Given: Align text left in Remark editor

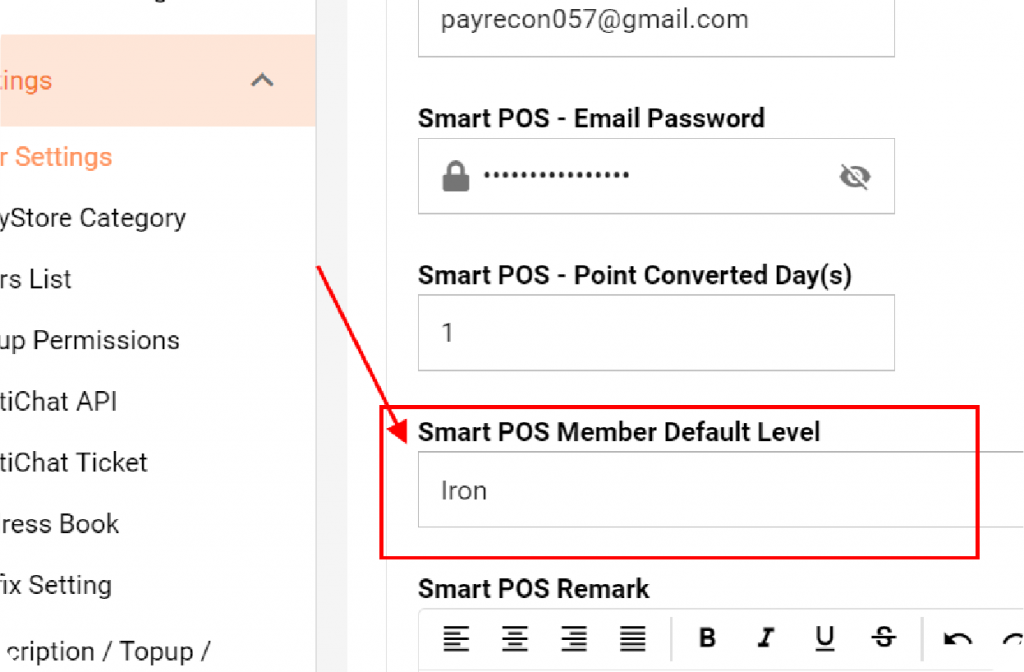Looking at the screenshot, I should click(456, 638).
